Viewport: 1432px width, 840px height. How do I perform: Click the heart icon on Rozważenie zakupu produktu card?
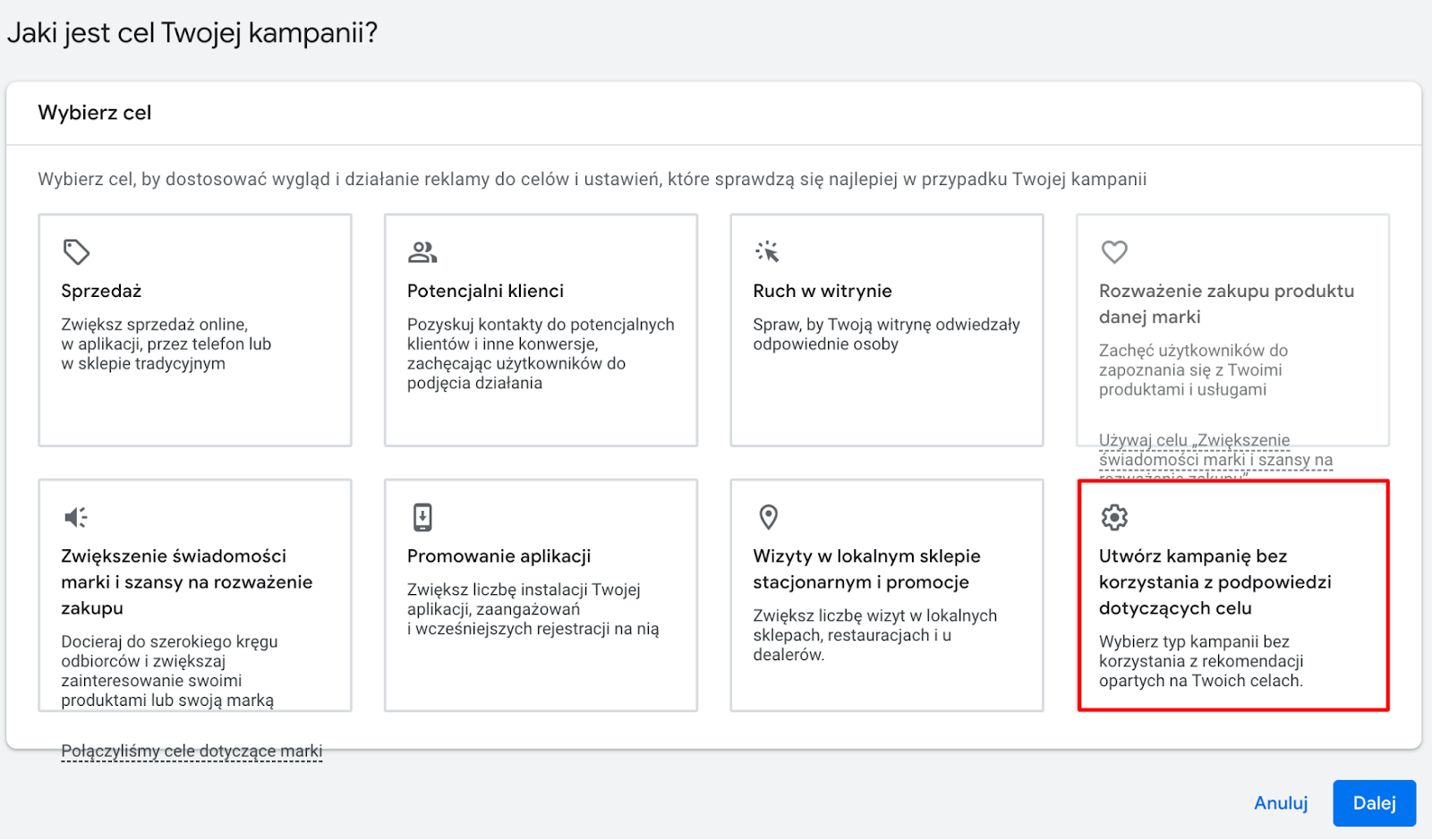[1114, 252]
